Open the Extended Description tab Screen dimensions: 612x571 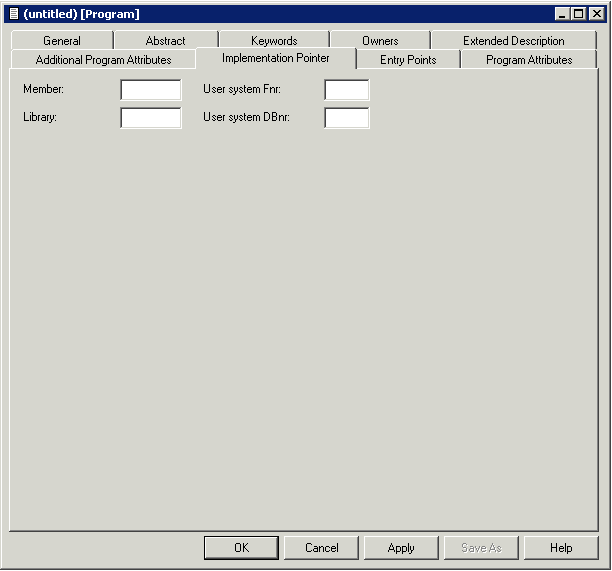pos(513,41)
